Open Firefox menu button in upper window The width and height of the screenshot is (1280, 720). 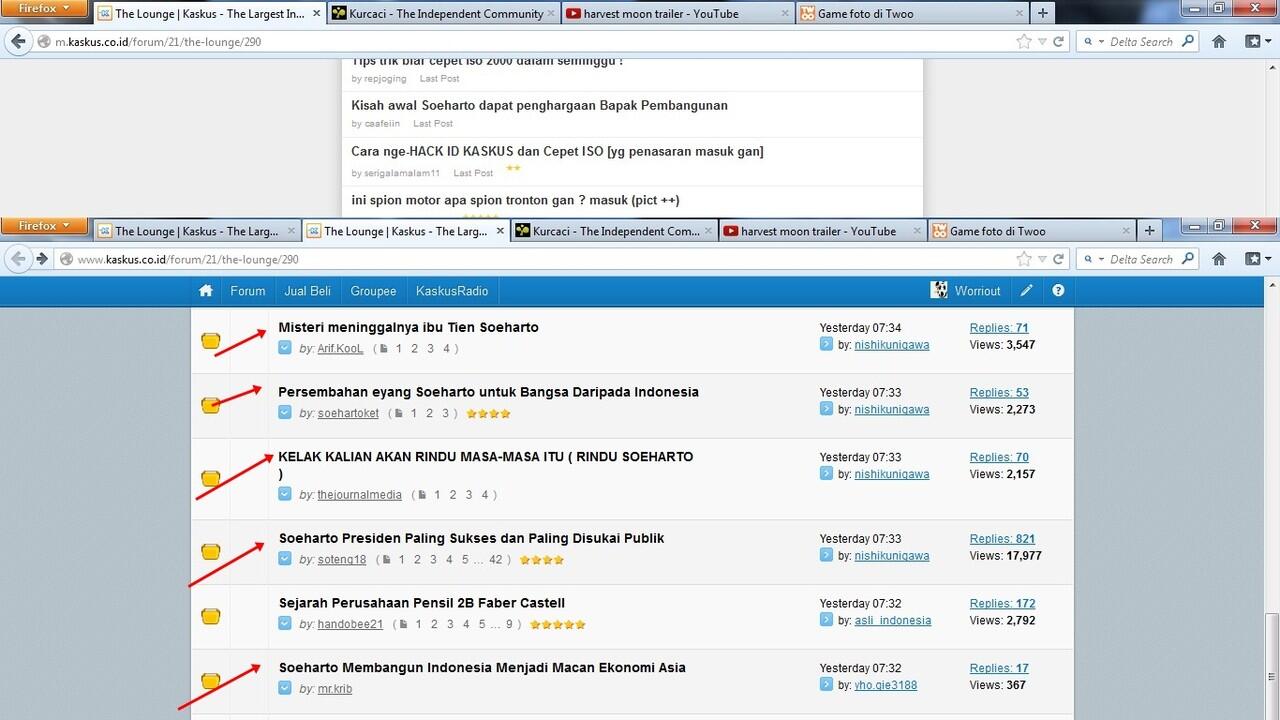[45, 8]
